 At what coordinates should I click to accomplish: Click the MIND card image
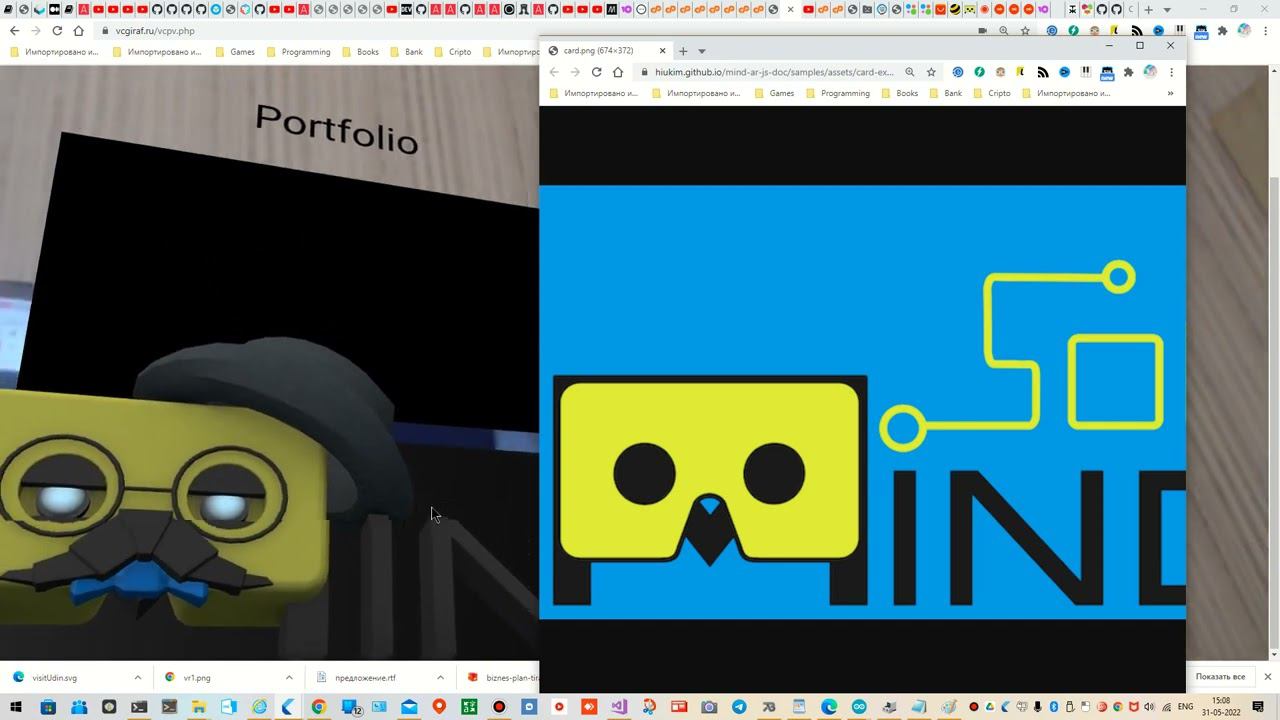pyautogui.click(x=862, y=402)
